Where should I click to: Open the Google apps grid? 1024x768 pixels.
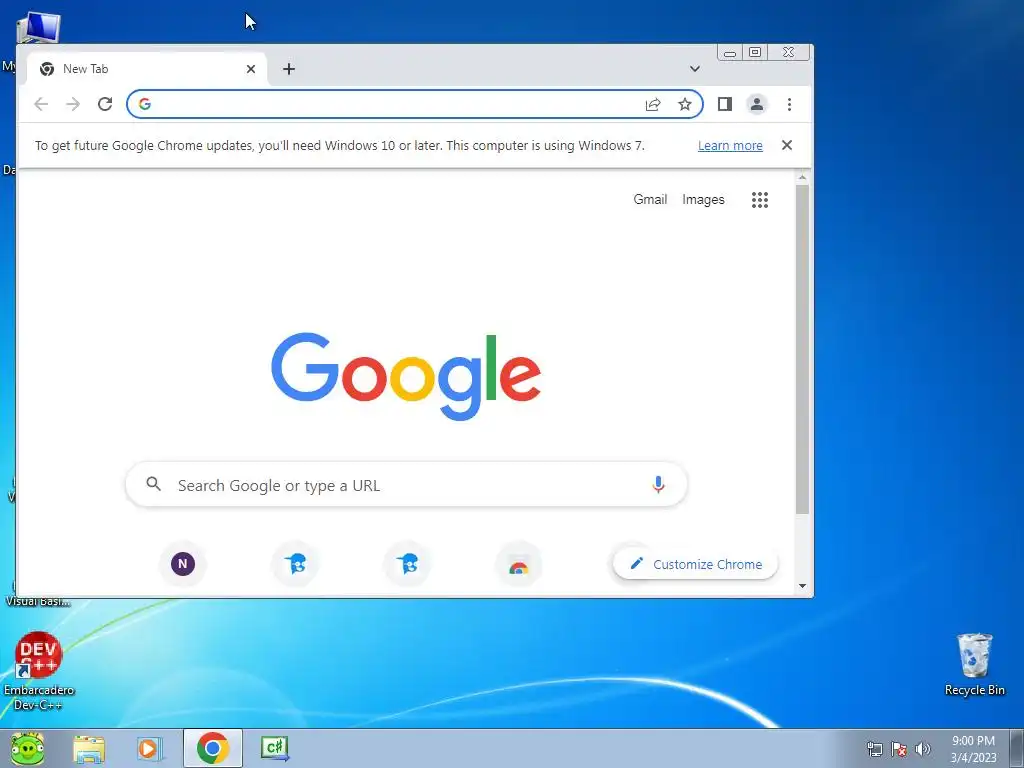[760, 200]
